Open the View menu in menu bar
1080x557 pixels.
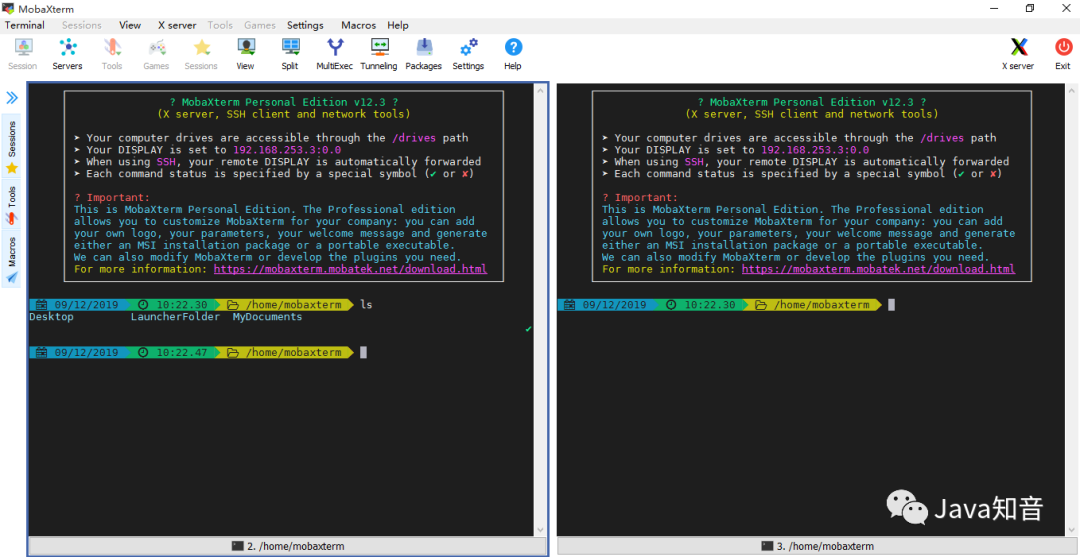click(129, 25)
